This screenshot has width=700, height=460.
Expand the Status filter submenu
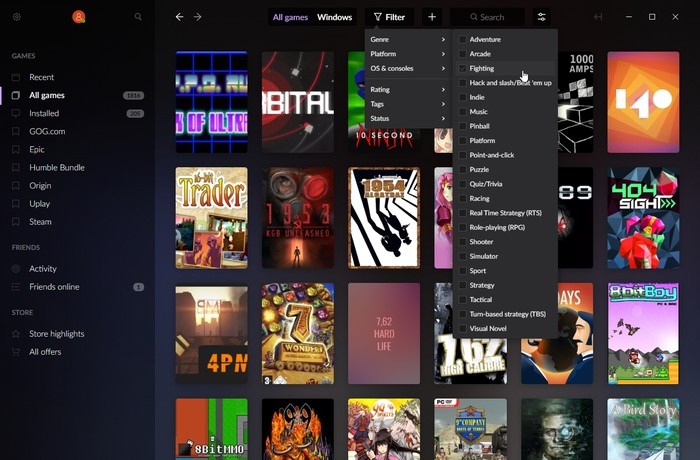(x=408, y=118)
